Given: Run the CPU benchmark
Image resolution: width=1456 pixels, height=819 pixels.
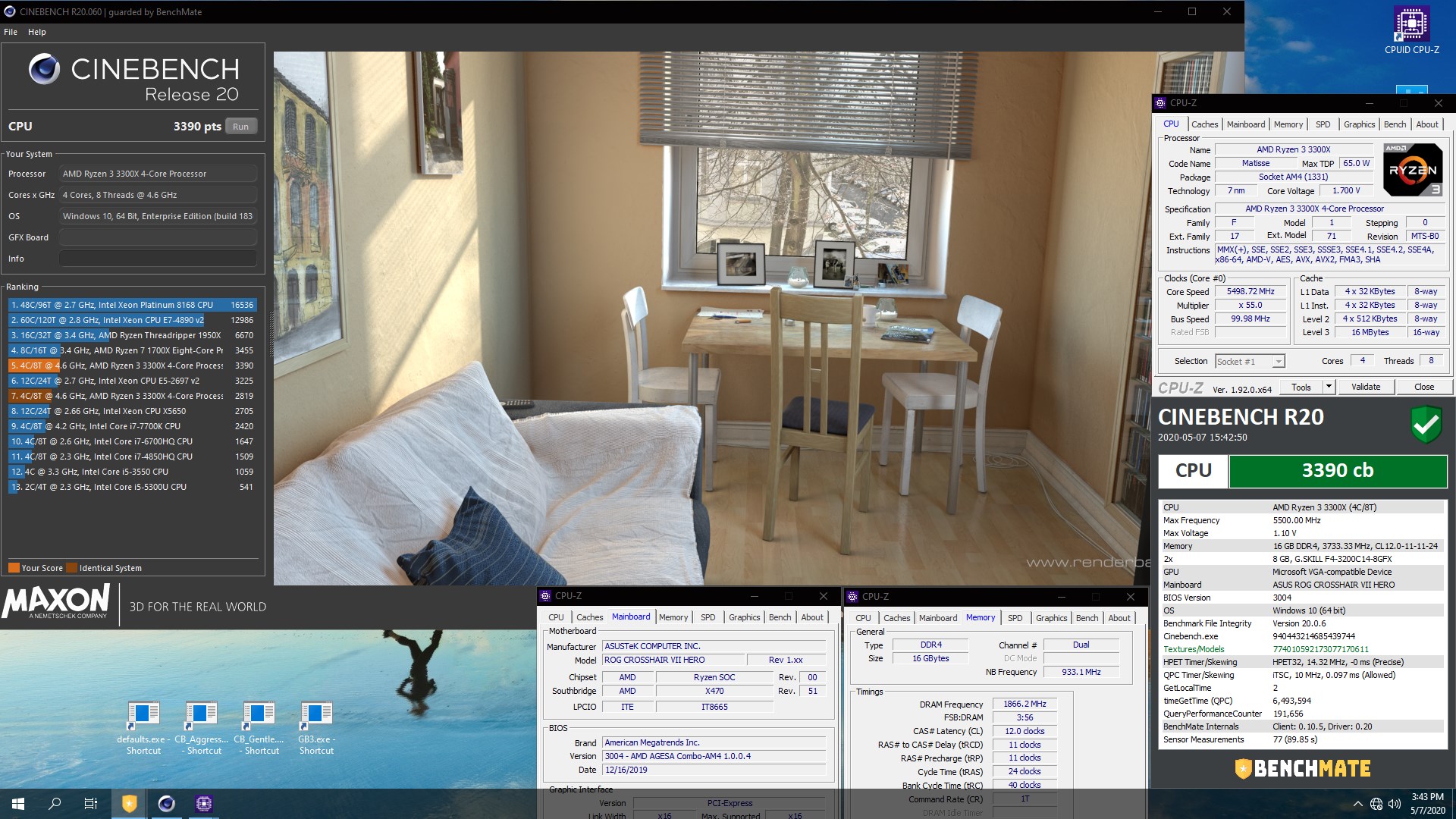Looking at the screenshot, I should [240, 127].
